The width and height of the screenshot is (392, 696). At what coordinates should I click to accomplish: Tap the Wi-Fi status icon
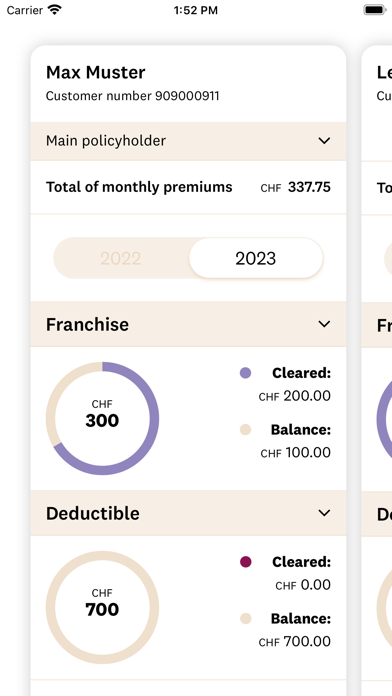(55, 10)
